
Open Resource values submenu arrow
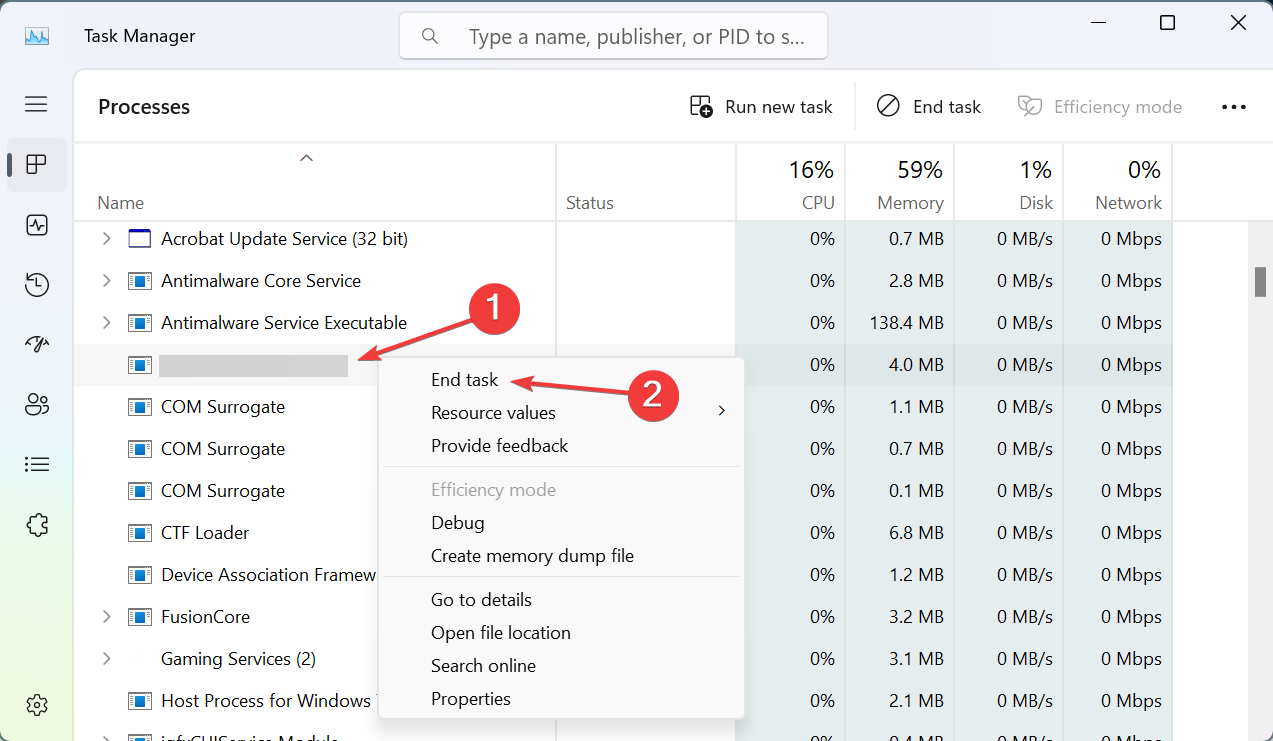721,411
